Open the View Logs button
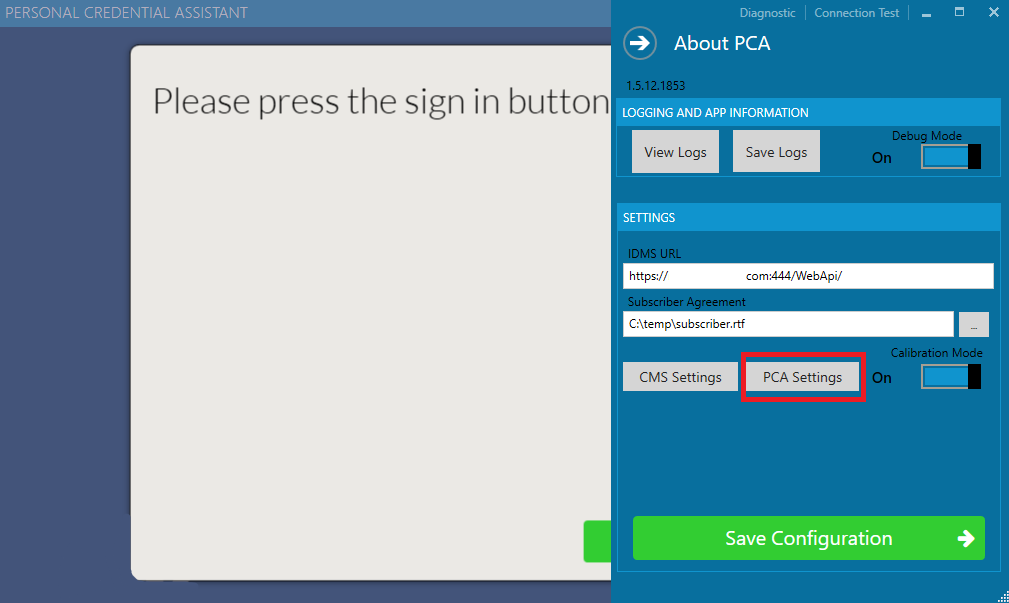 click(x=675, y=152)
